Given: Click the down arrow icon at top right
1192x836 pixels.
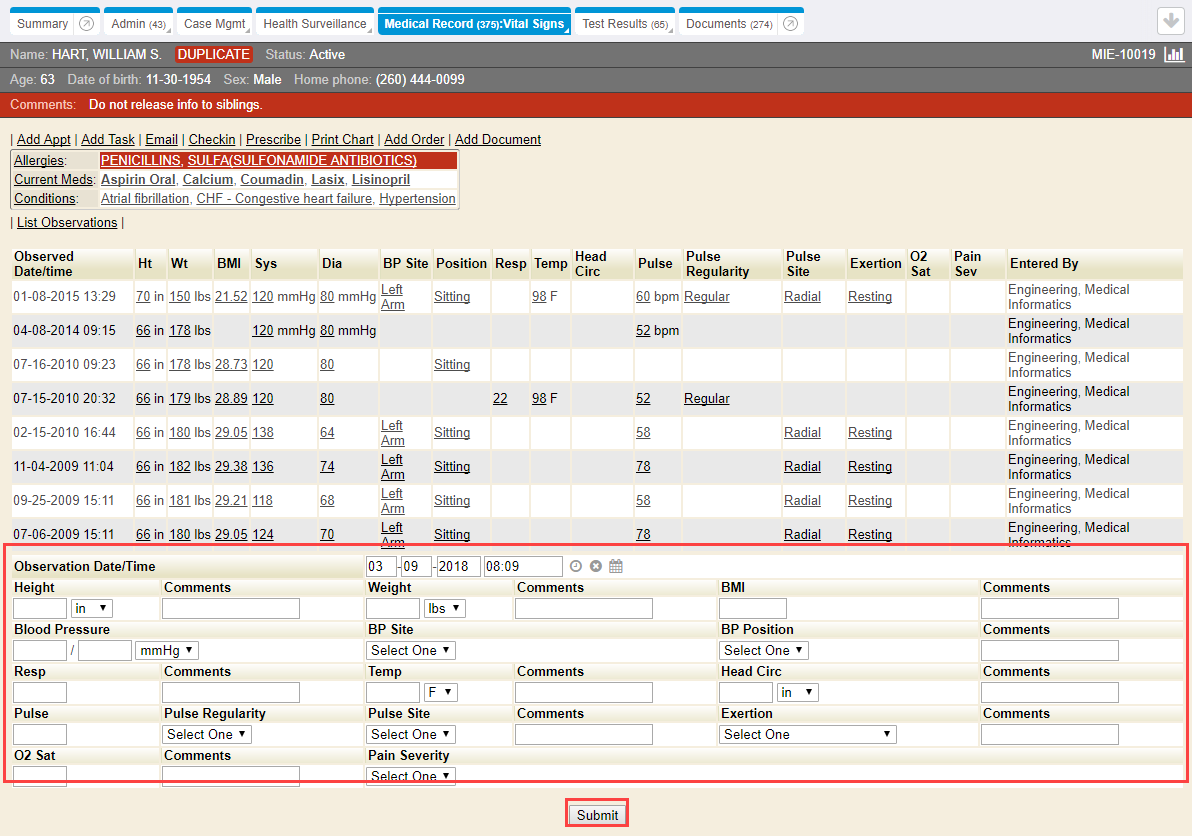Looking at the screenshot, I should tap(1170, 21).
